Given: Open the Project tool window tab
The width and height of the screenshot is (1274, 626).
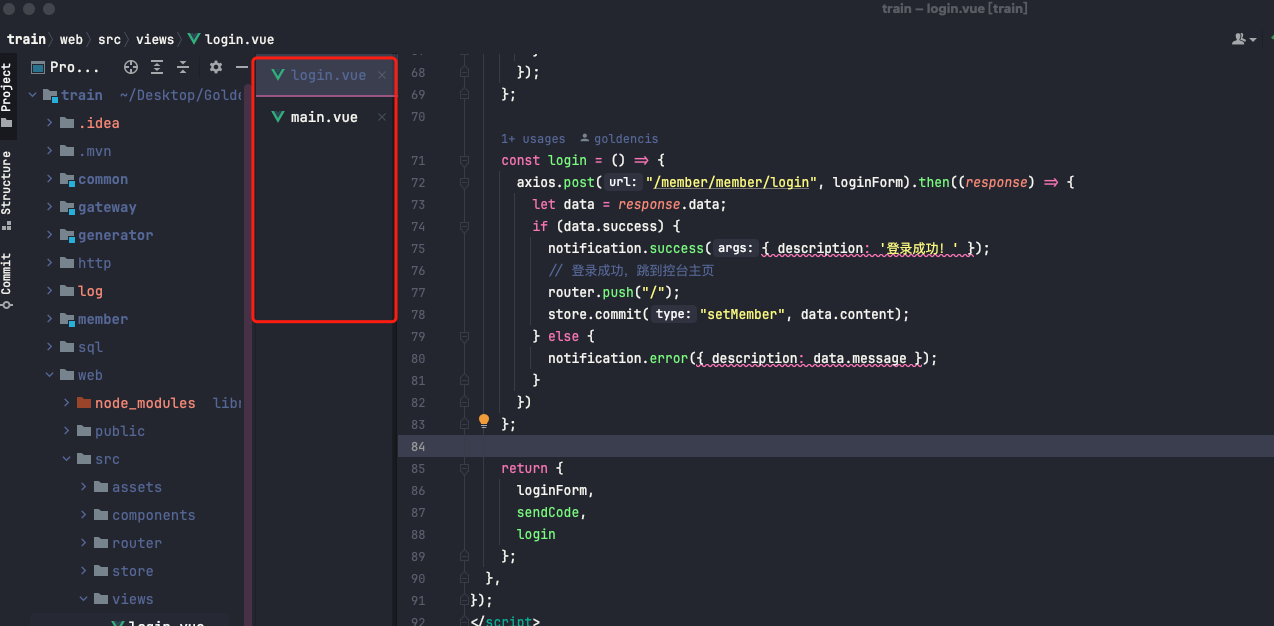Looking at the screenshot, I should click(7, 96).
